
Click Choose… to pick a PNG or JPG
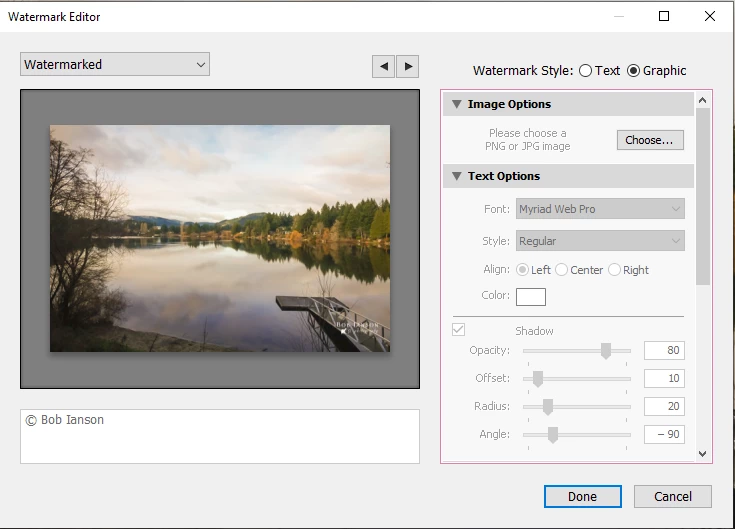pos(650,140)
